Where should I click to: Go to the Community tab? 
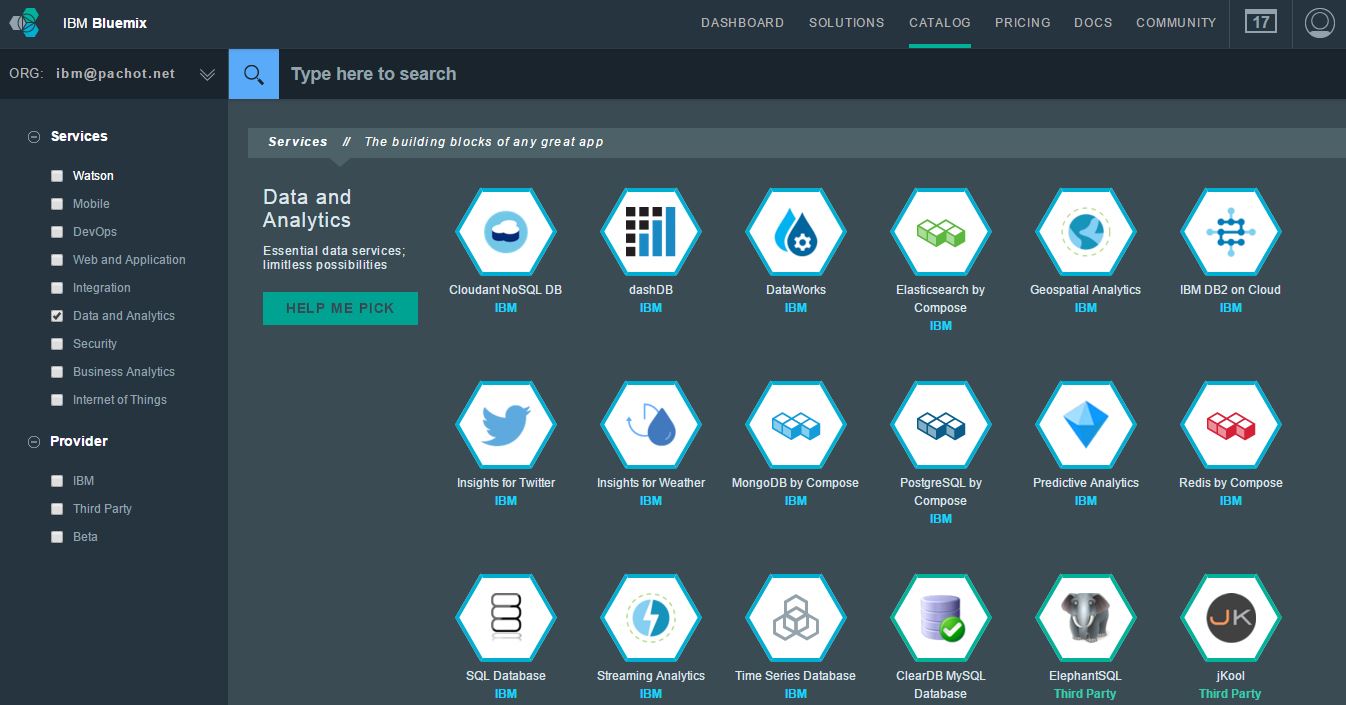pos(1176,22)
